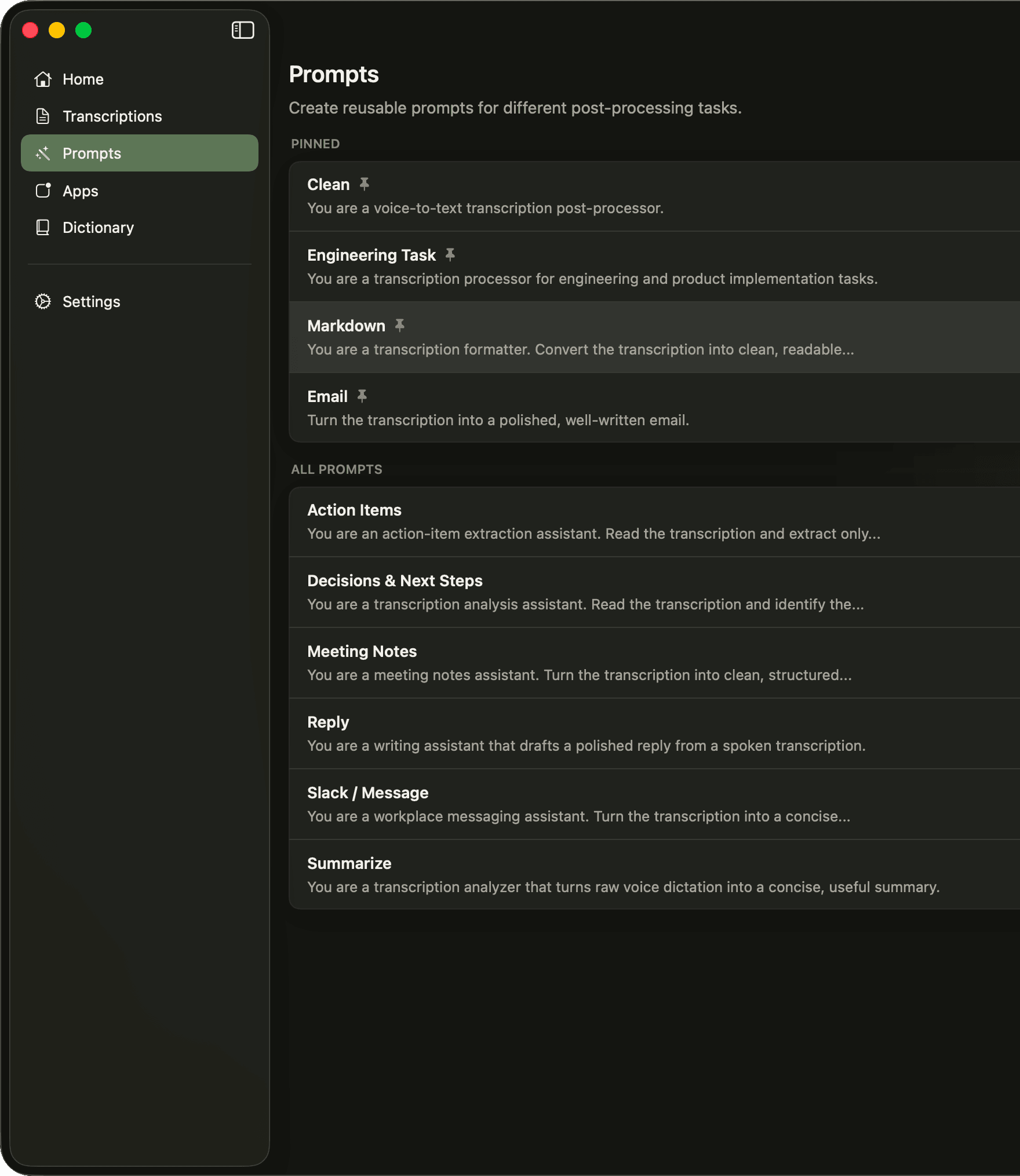Viewport: 1020px width, 1176px height.
Task: Toggle pin on Engineering Task prompt
Action: 450,255
